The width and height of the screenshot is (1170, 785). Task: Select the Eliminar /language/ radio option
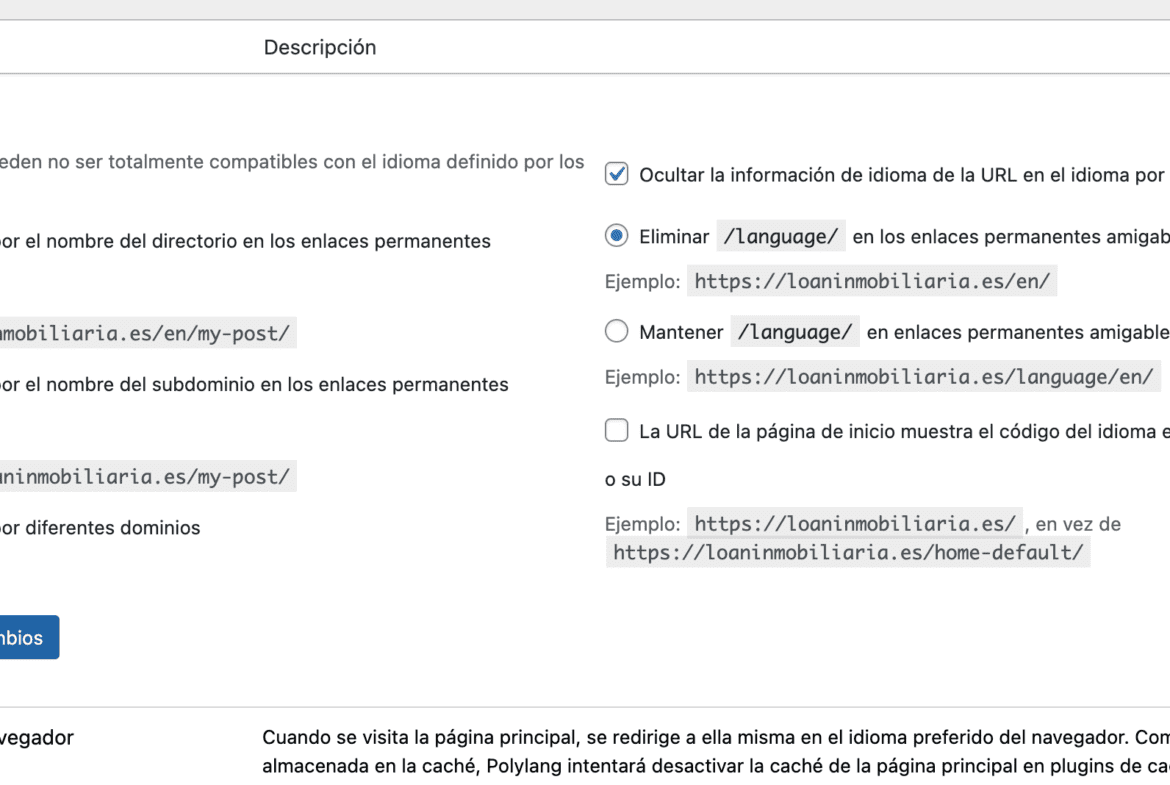617,237
